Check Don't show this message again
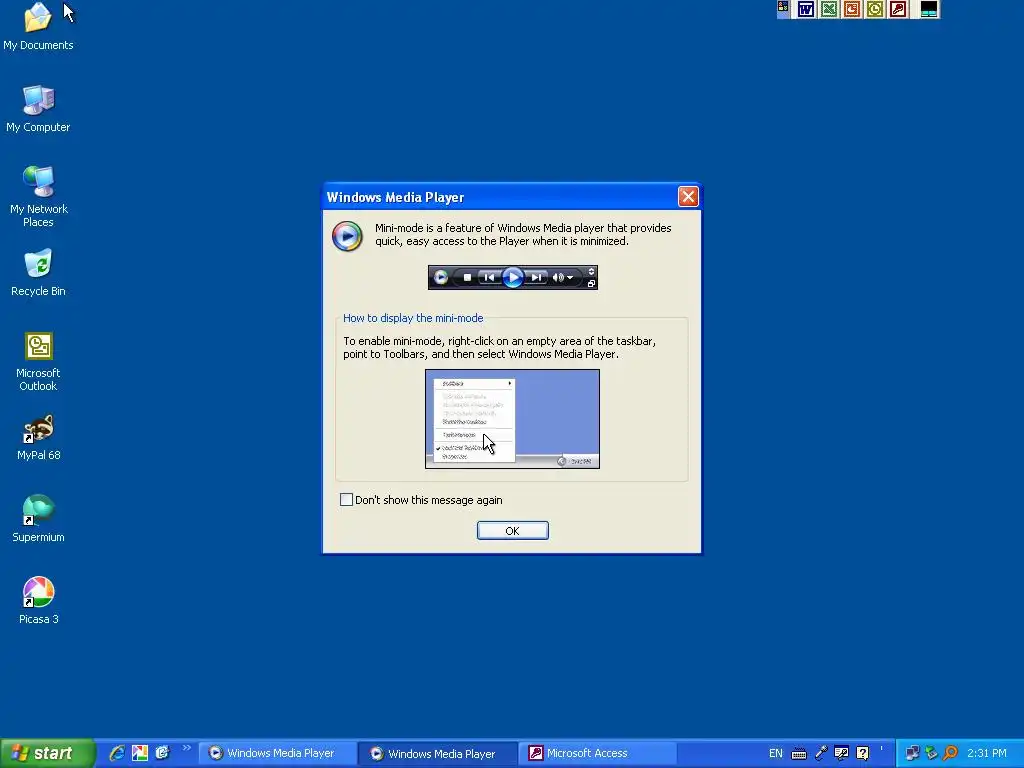Image resolution: width=1024 pixels, height=768 pixels. pos(346,500)
